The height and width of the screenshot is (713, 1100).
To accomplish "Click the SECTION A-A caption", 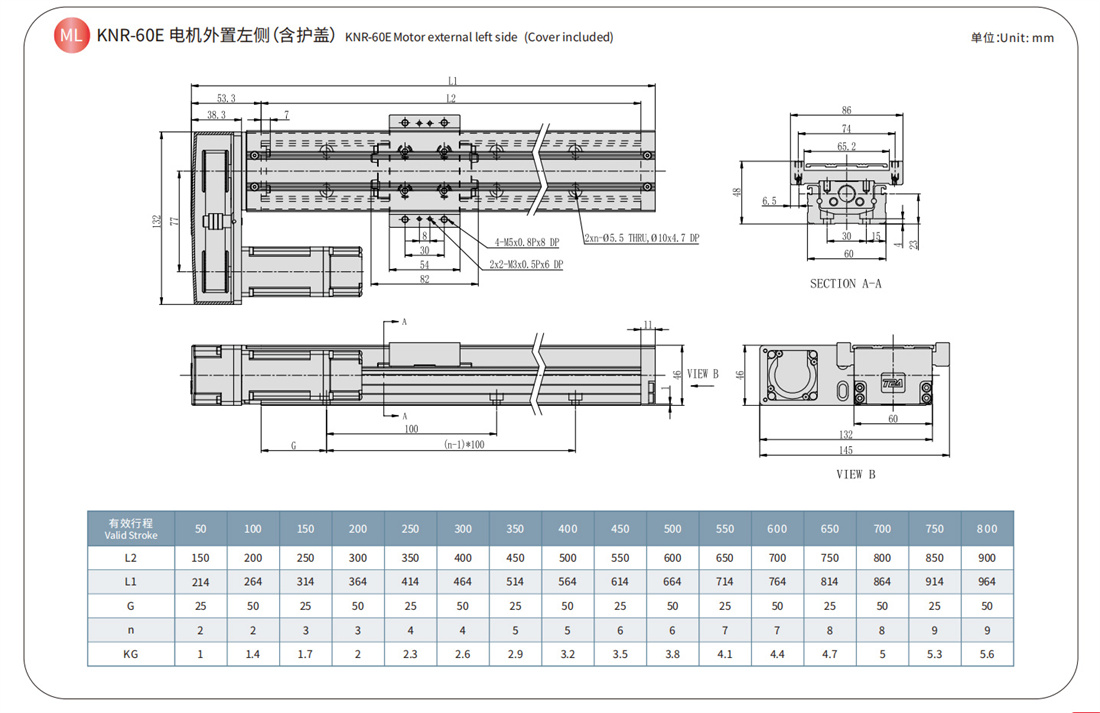I will pyautogui.click(x=845, y=284).
